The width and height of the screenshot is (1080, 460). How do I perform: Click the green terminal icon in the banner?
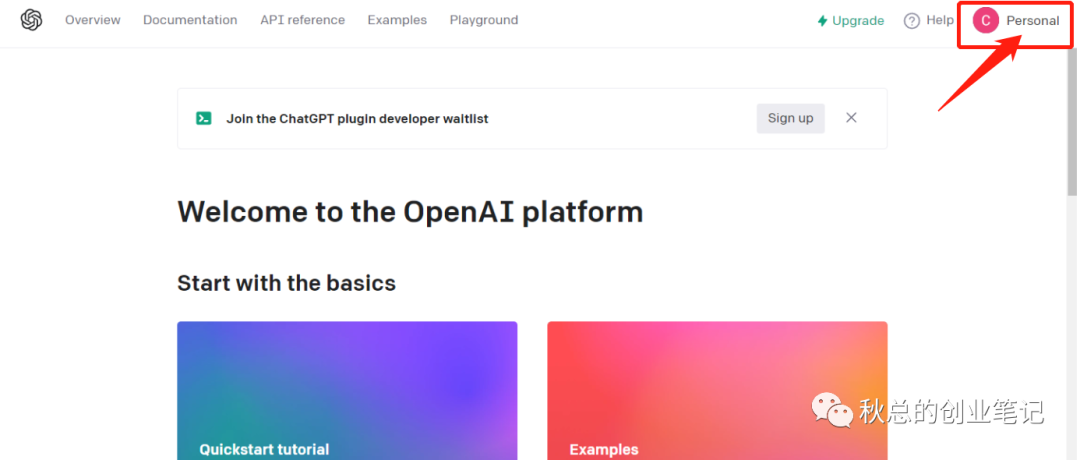pyautogui.click(x=204, y=118)
